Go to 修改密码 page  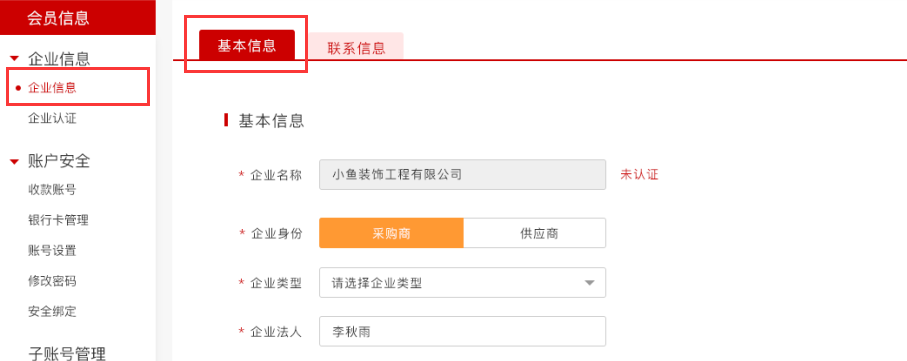pyautogui.click(x=53, y=281)
